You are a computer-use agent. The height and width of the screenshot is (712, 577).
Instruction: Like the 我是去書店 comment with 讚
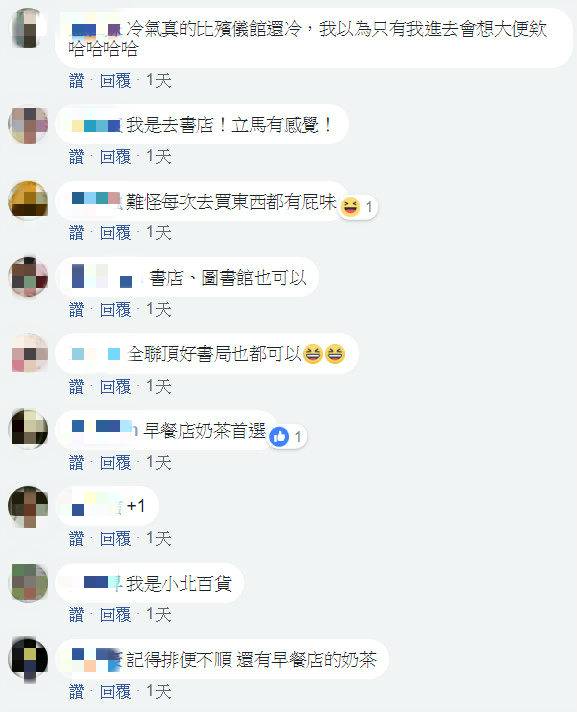pyautogui.click(x=77, y=157)
